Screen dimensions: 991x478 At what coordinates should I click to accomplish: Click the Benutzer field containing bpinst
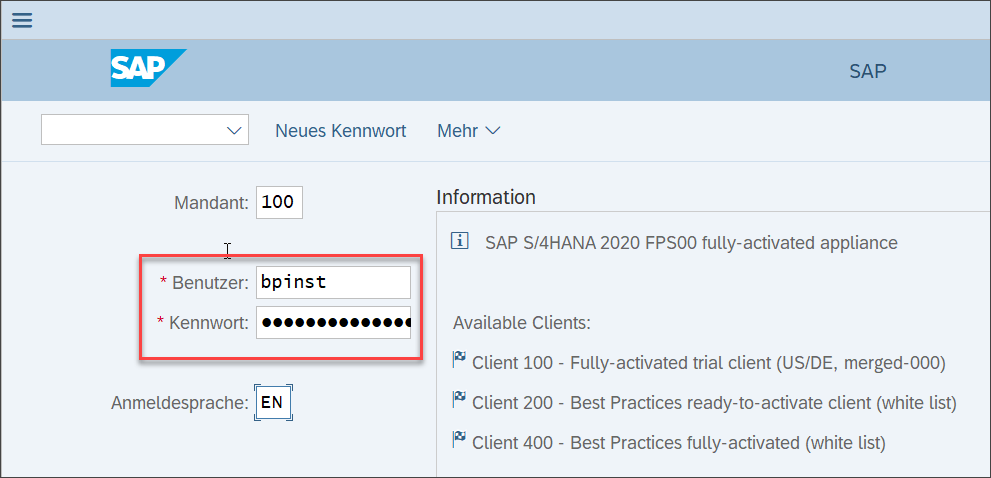[x=333, y=282]
